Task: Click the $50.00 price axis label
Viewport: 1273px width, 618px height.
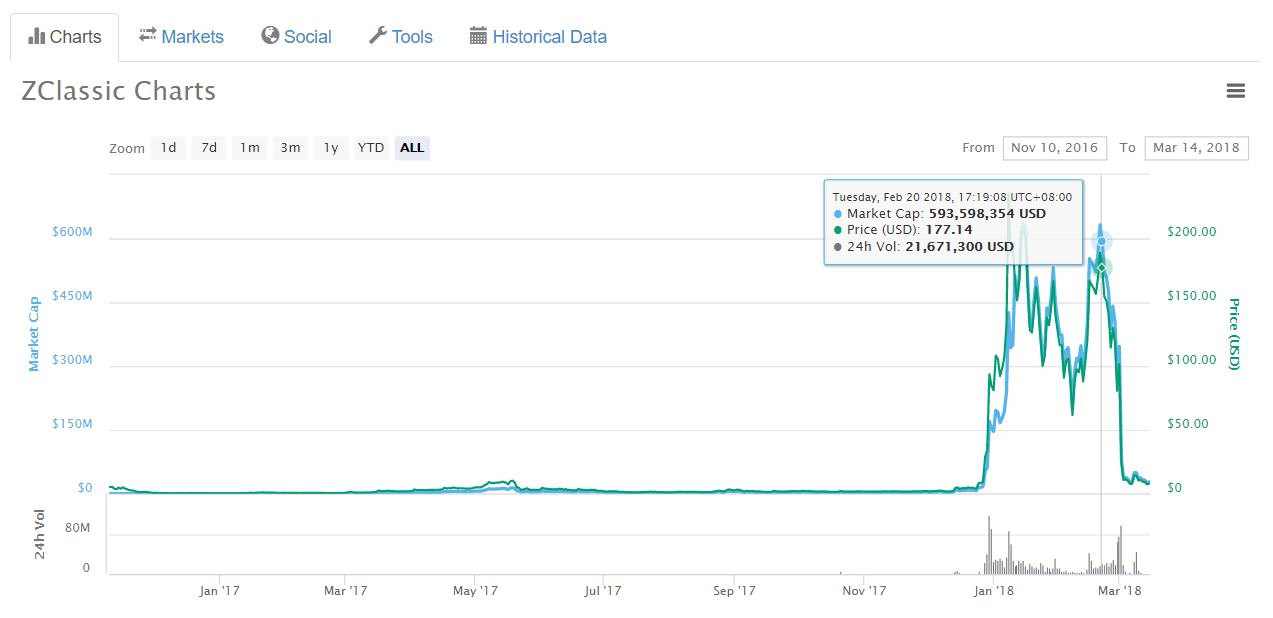Action: click(x=1188, y=424)
